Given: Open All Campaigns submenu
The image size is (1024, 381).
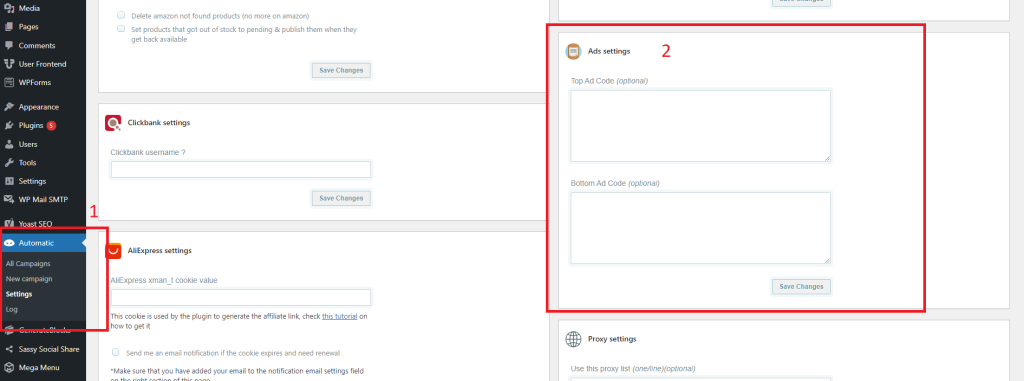Looking at the screenshot, I should [x=28, y=263].
